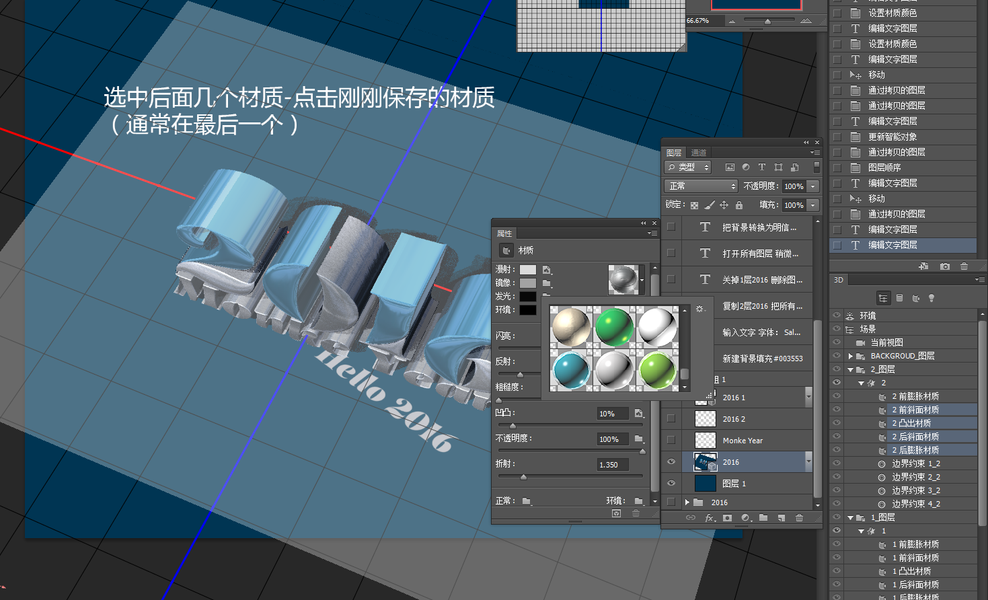
Task: Switch to 图层 tab
Action: [674, 153]
